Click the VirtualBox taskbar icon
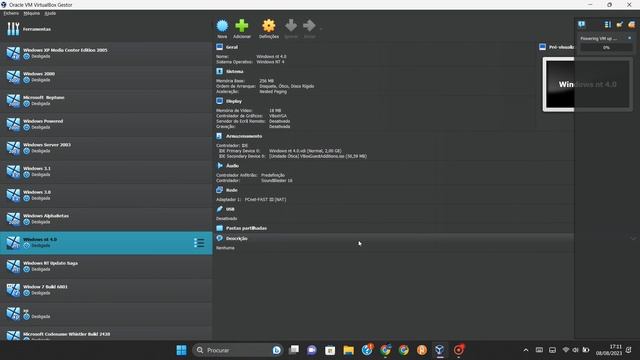The height and width of the screenshot is (360, 640). click(440, 350)
